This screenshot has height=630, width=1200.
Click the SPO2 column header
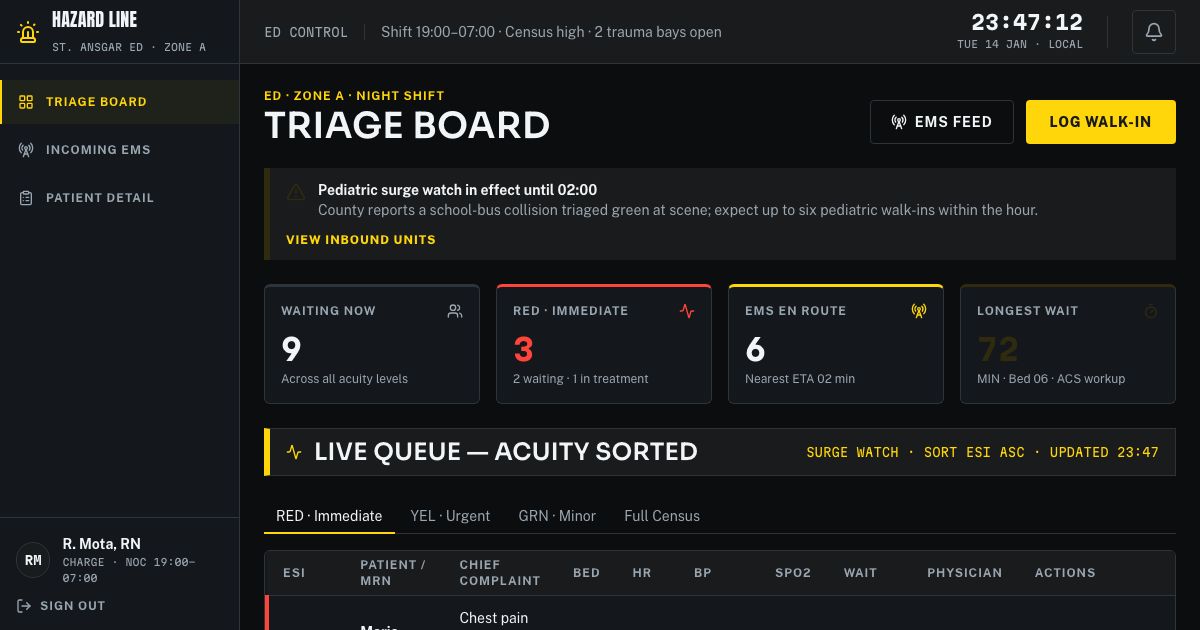(793, 573)
